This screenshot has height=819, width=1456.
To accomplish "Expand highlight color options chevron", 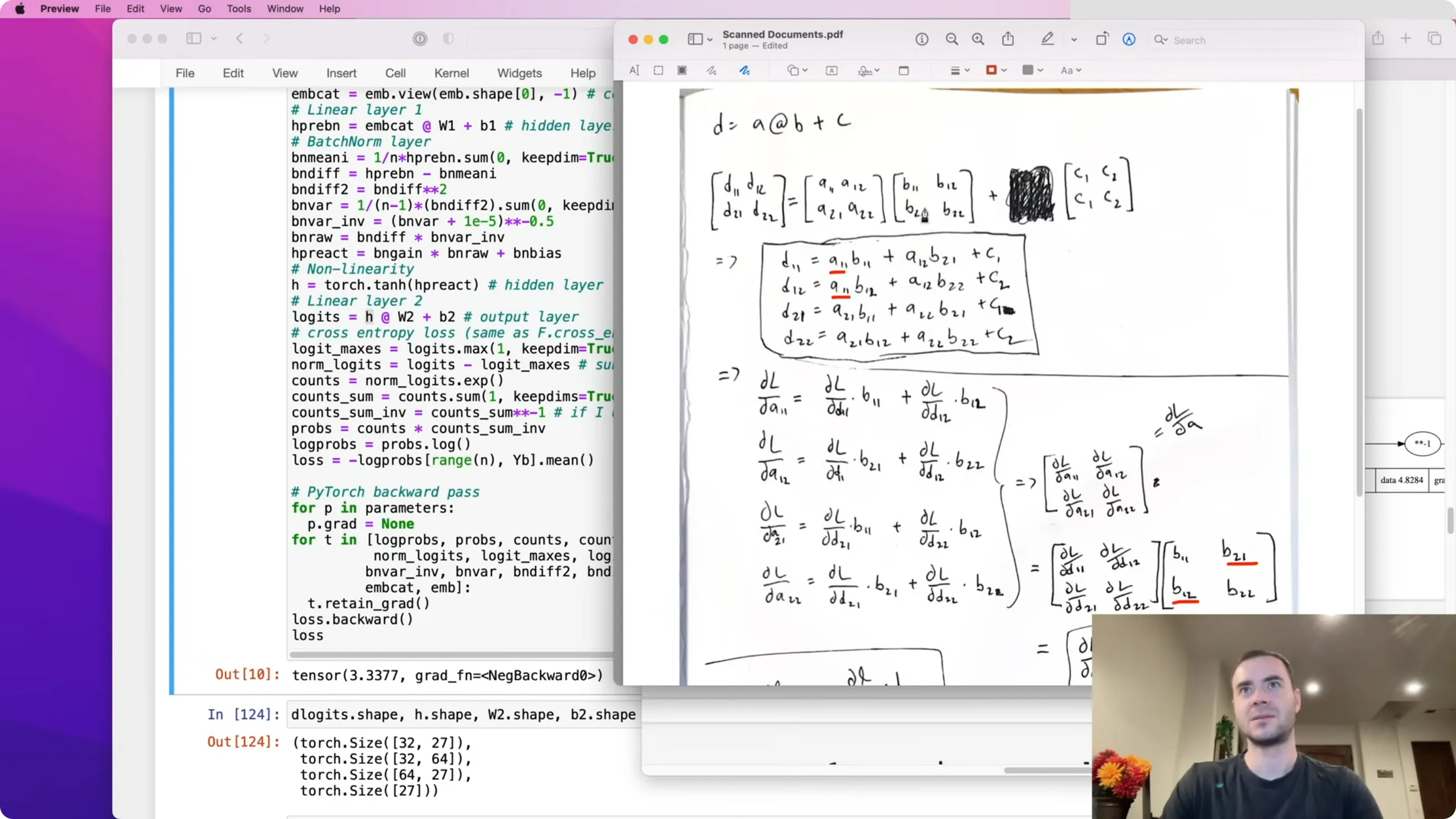I will point(1074,40).
